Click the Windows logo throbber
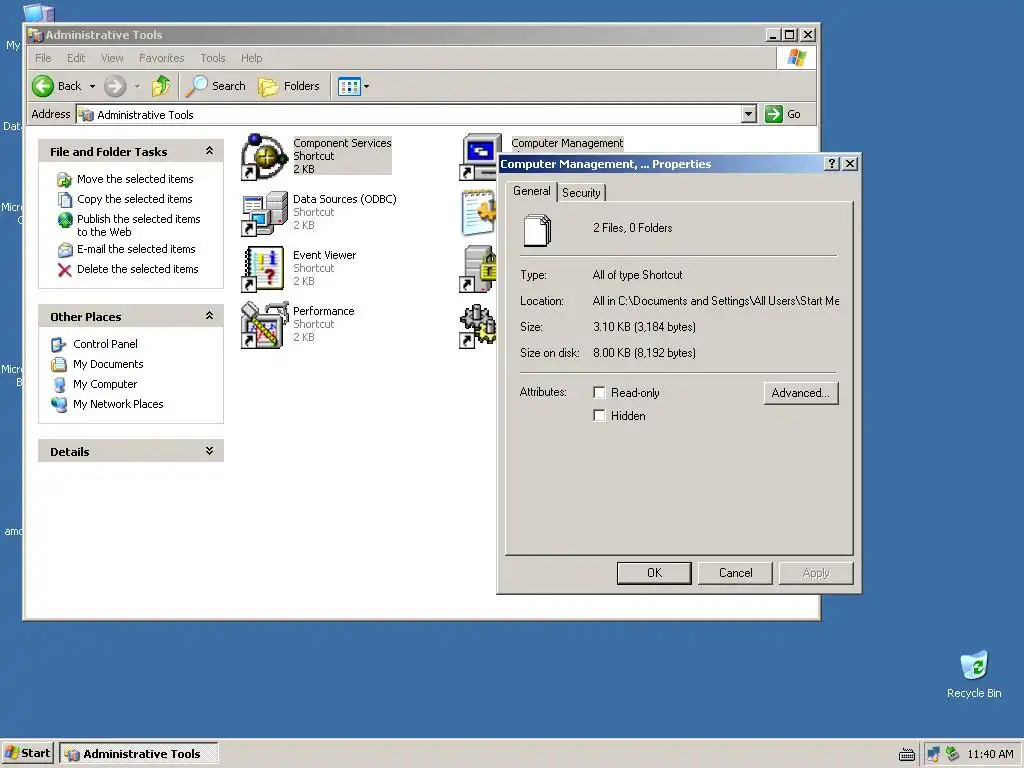Screen dimensions: 1024x768 click(797, 58)
